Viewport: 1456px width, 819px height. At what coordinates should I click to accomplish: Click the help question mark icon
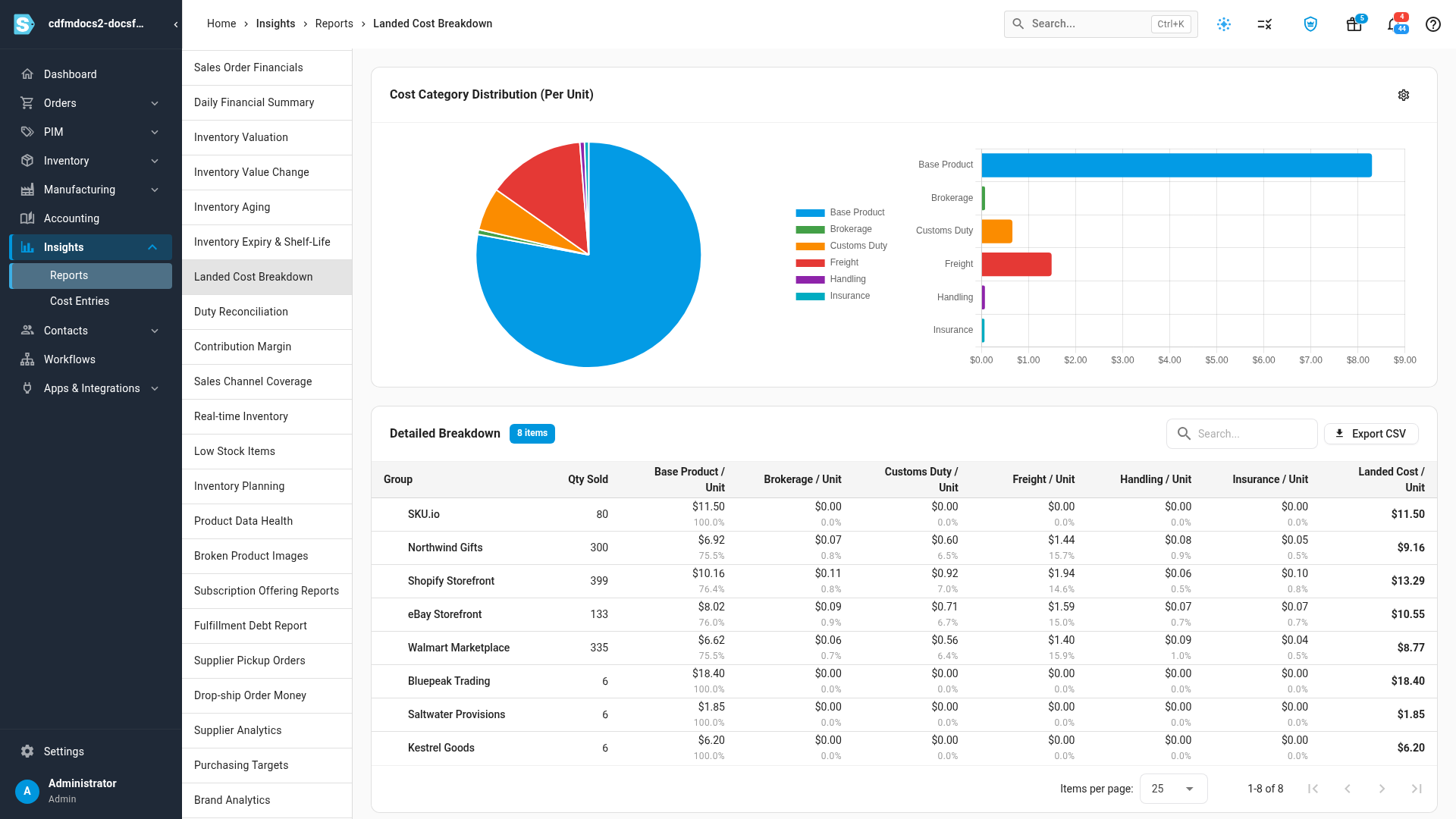tap(1432, 24)
